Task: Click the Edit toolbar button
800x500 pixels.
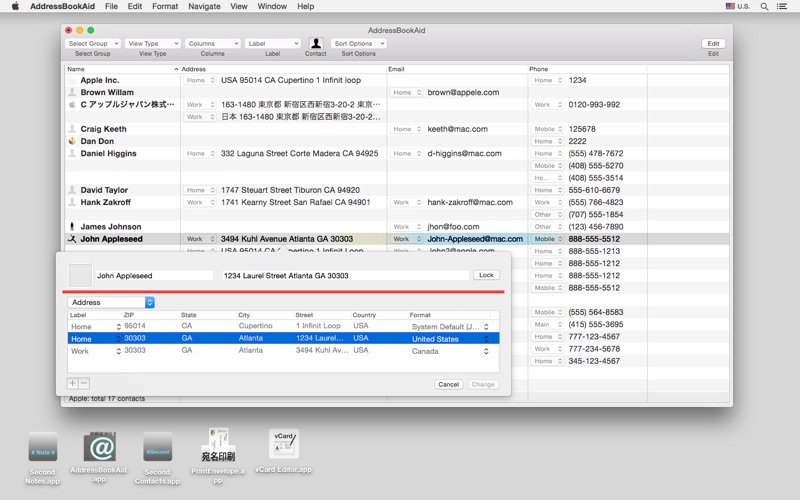Action: click(713, 44)
